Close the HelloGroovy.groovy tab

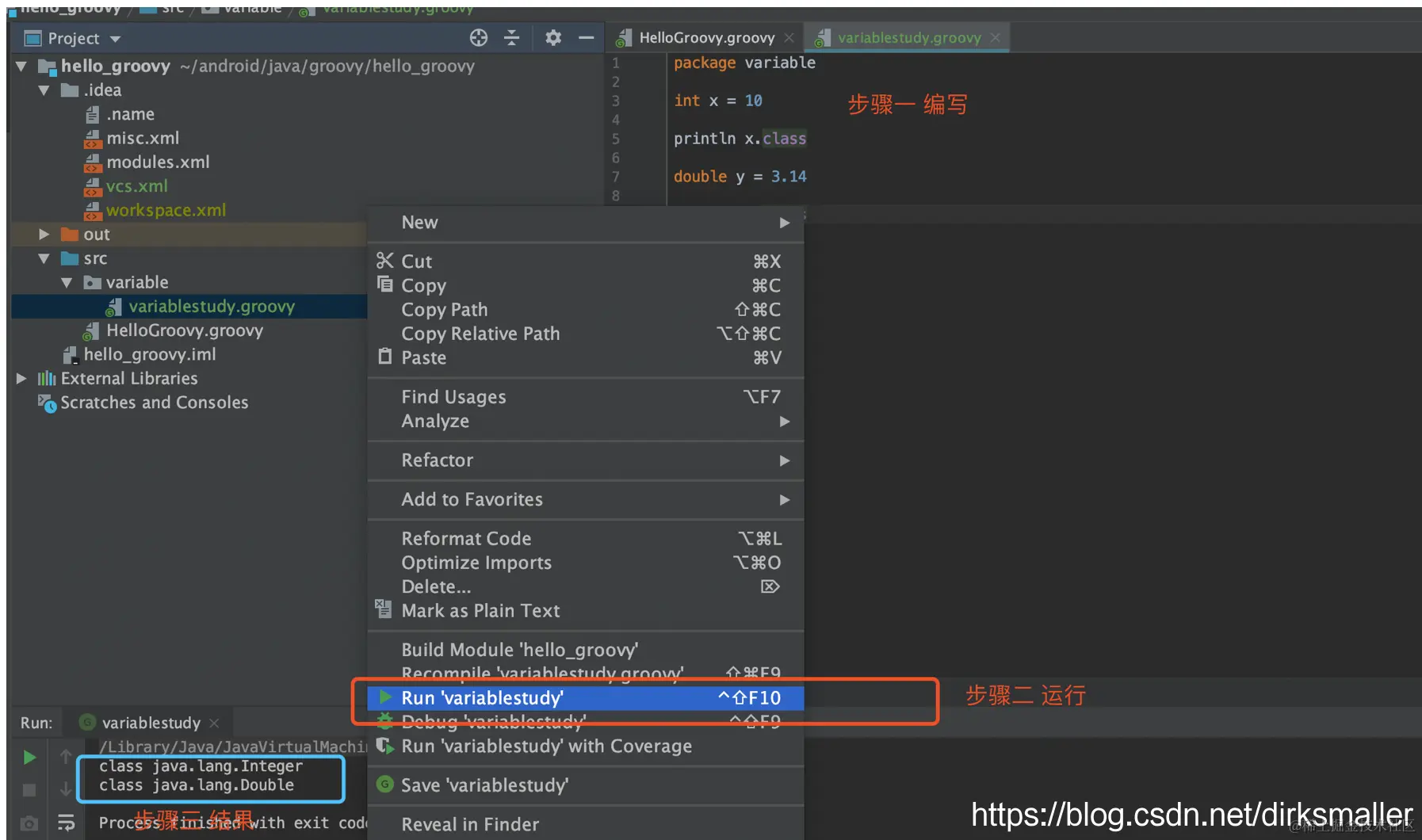click(789, 38)
